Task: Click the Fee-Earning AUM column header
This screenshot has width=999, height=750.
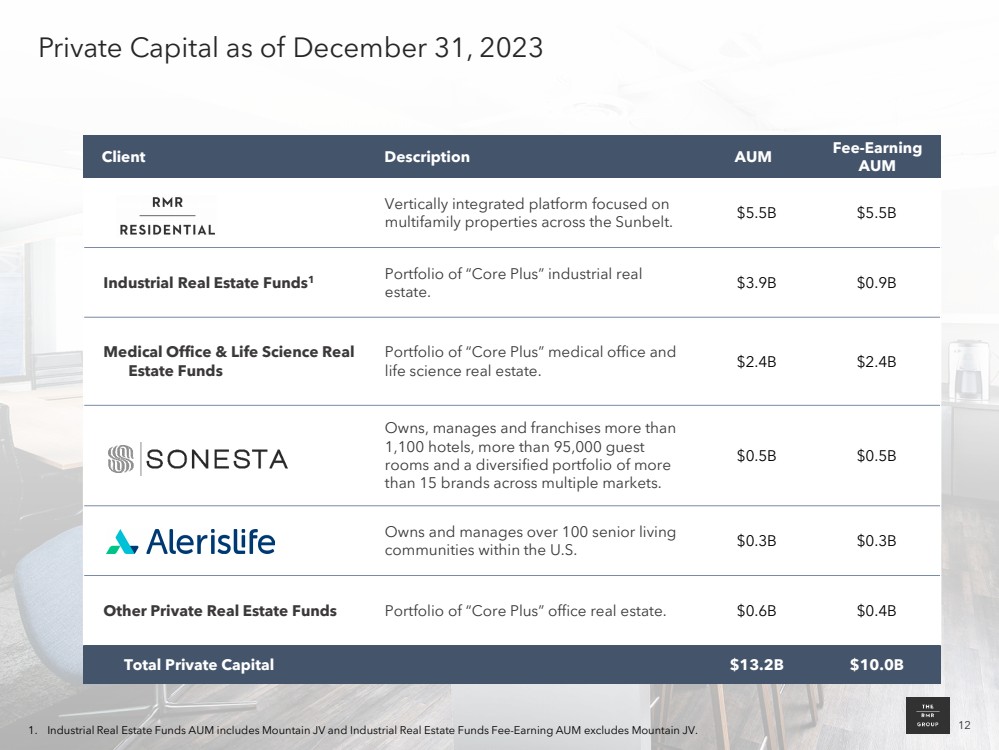Action: [876, 157]
